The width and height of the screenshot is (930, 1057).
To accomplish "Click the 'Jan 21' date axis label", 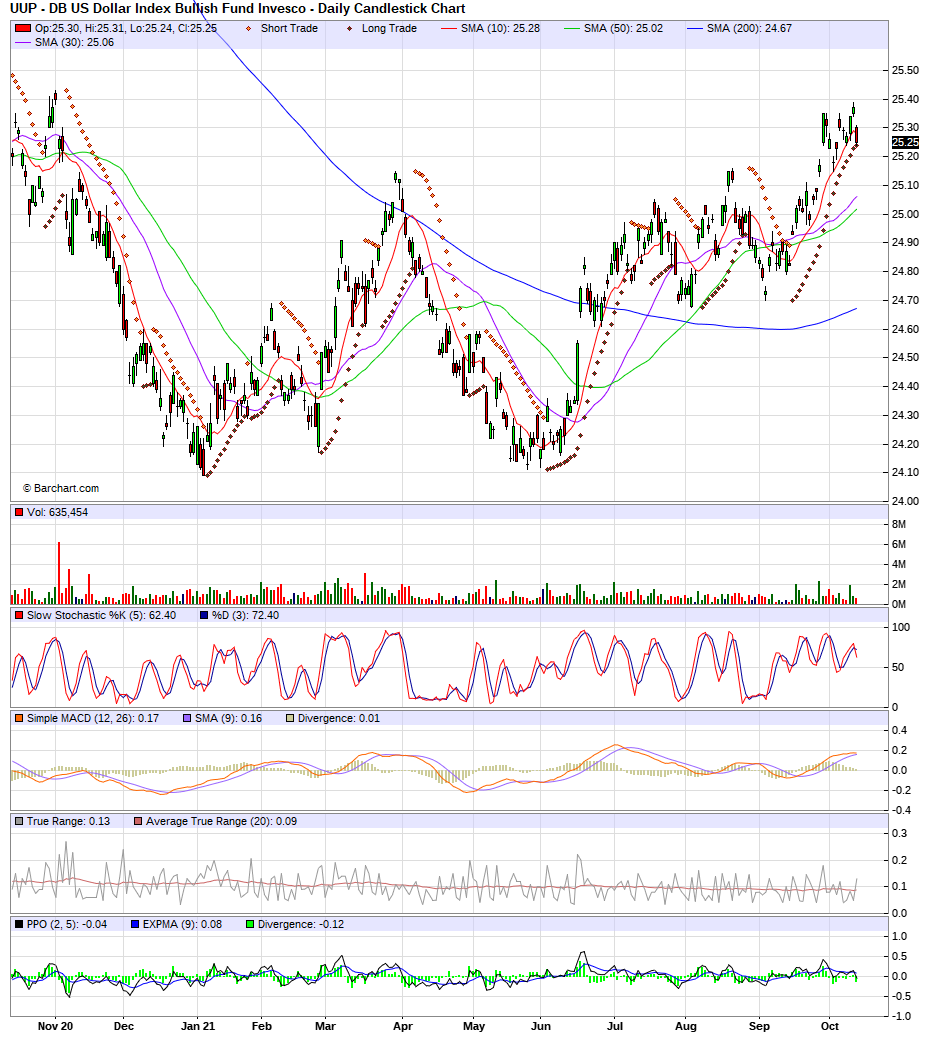I will point(198,1027).
